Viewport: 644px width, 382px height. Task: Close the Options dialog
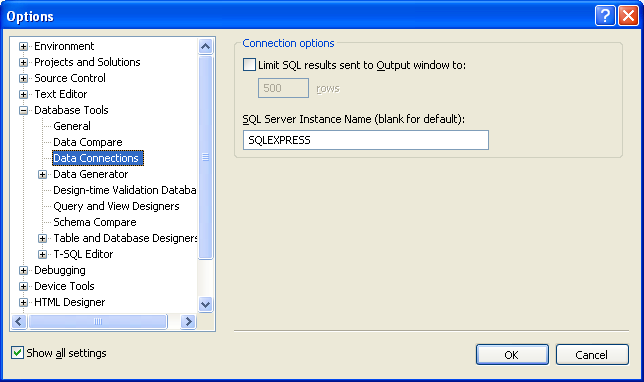click(x=628, y=16)
